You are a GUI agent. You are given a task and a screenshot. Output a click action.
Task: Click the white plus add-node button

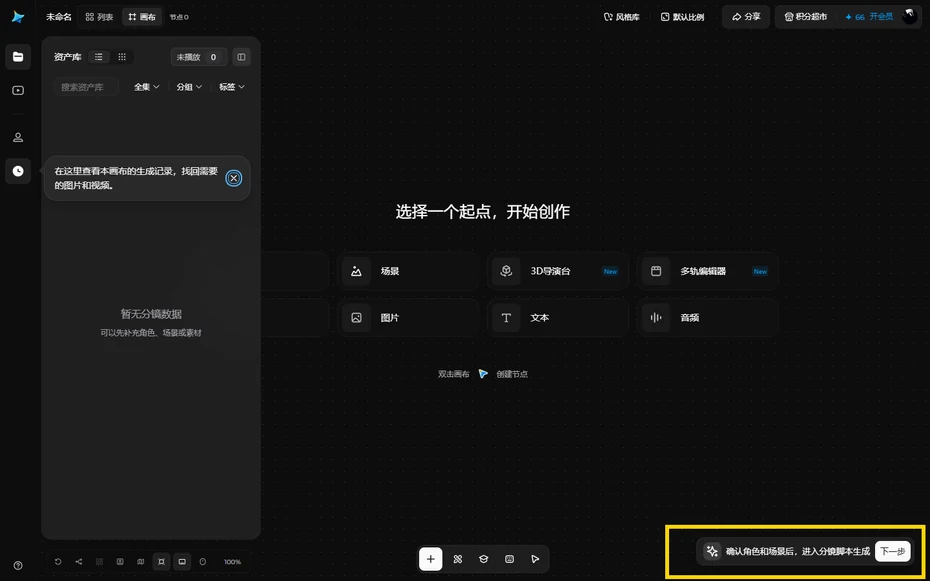pos(431,559)
